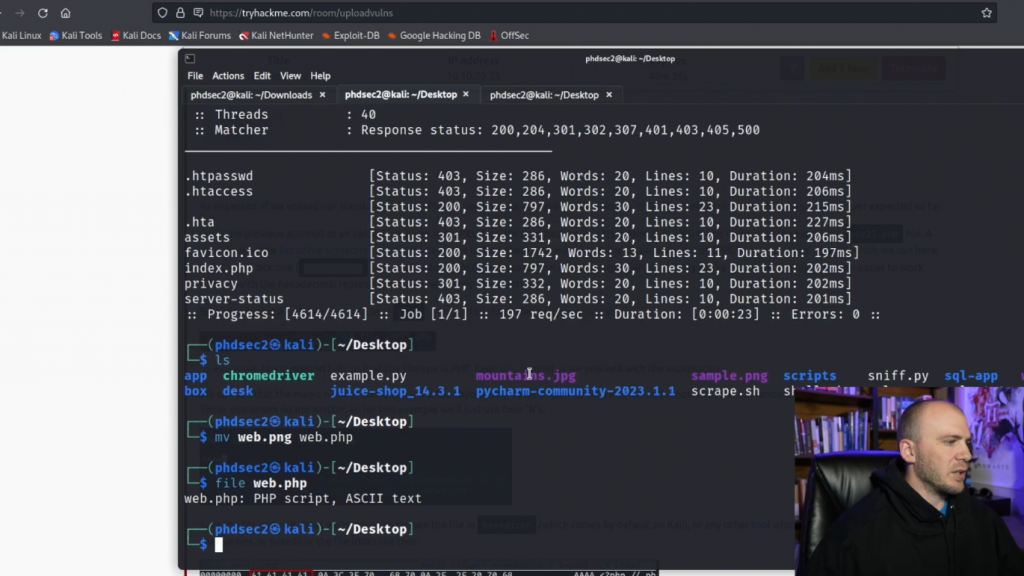Viewport: 1024px width, 576px height.
Task: Reload the browser page
Action: [42, 13]
